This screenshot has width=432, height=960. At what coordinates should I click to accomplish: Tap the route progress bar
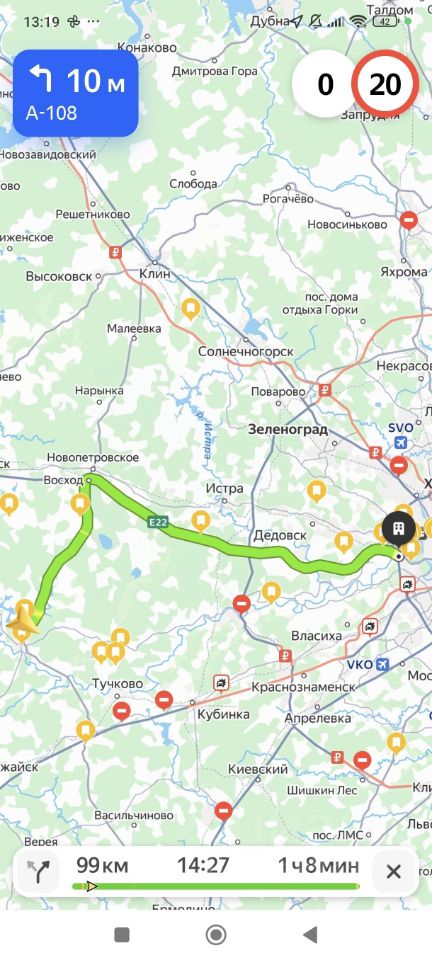[215, 885]
